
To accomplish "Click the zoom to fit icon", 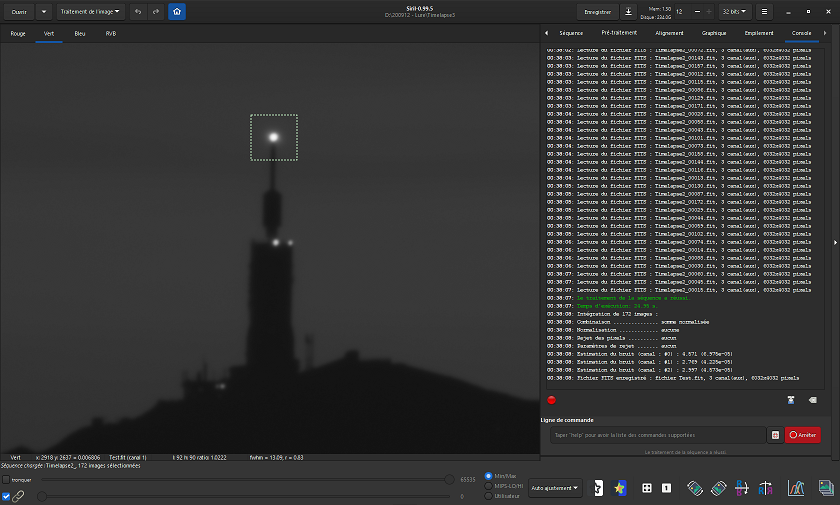I will pyautogui.click(x=647, y=488).
